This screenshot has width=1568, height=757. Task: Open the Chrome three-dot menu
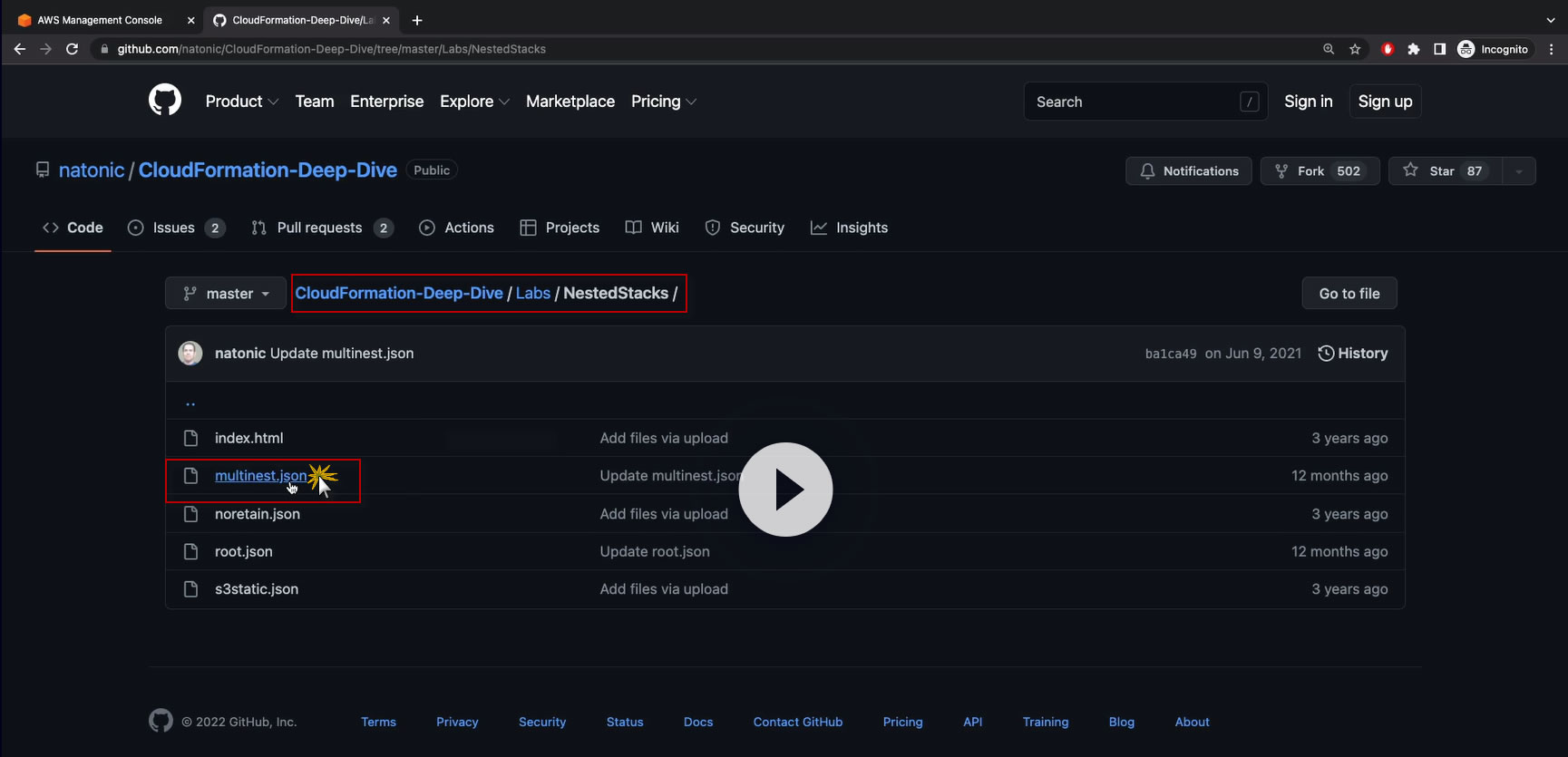[x=1552, y=49]
